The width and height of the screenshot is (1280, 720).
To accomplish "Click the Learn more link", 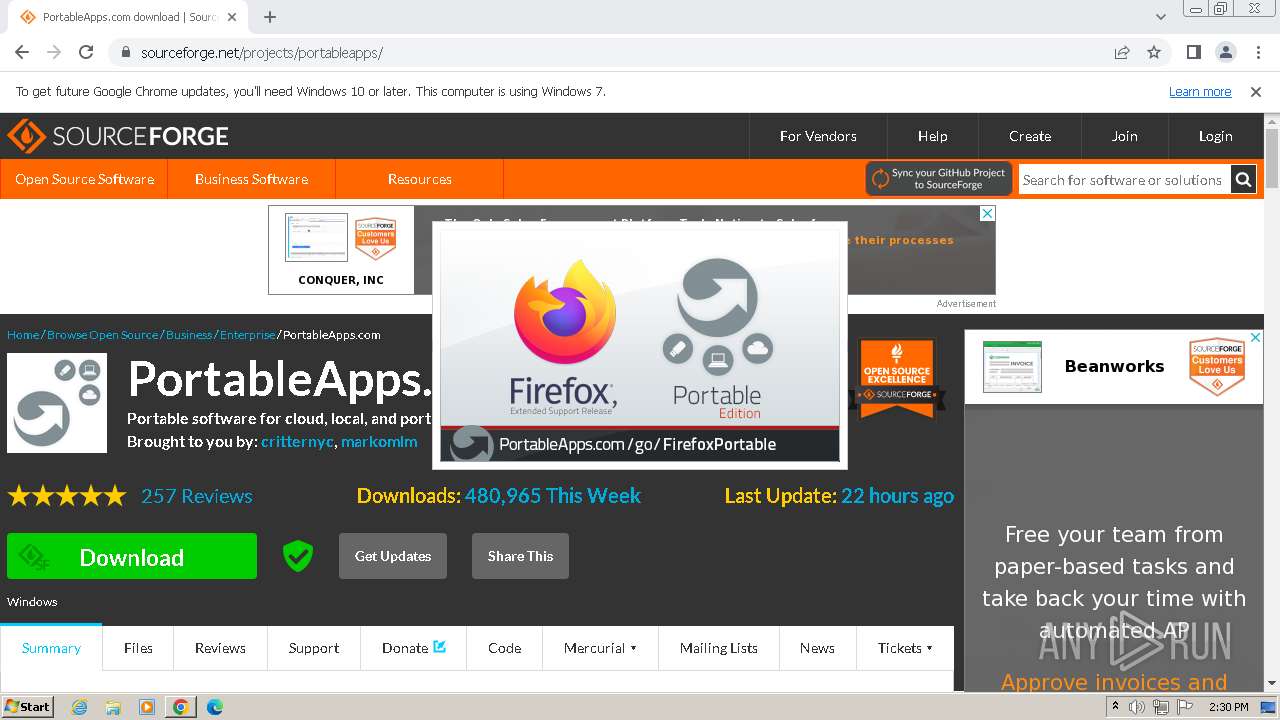I will (x=1200, y=92).
